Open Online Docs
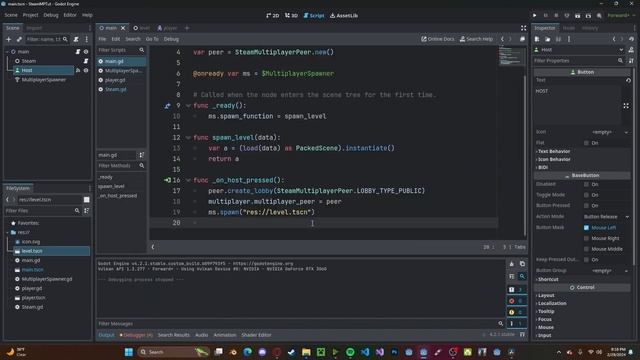The image size is (640, 360). point(438,39)
